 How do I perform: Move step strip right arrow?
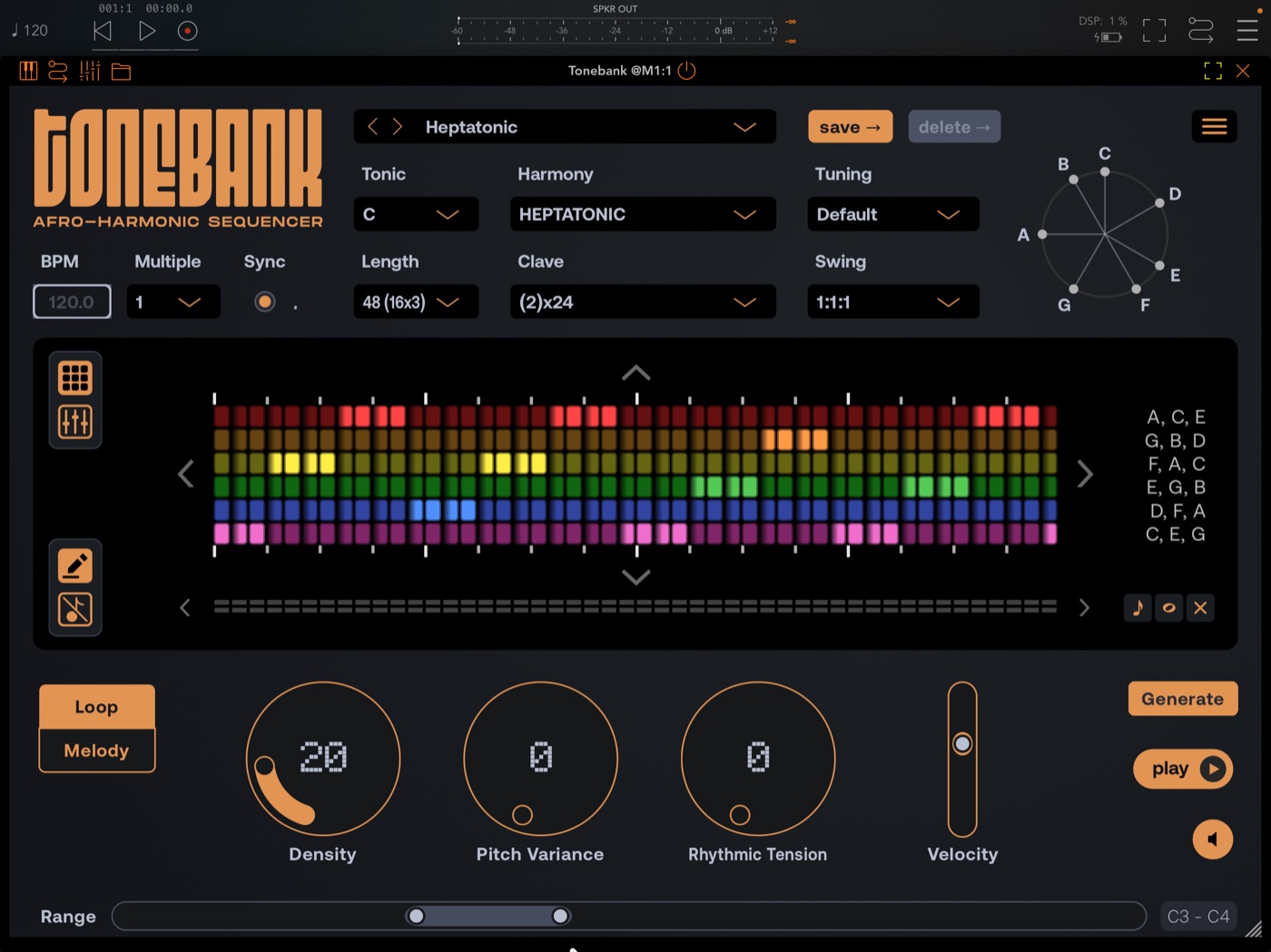click(x=1084, y=608)
